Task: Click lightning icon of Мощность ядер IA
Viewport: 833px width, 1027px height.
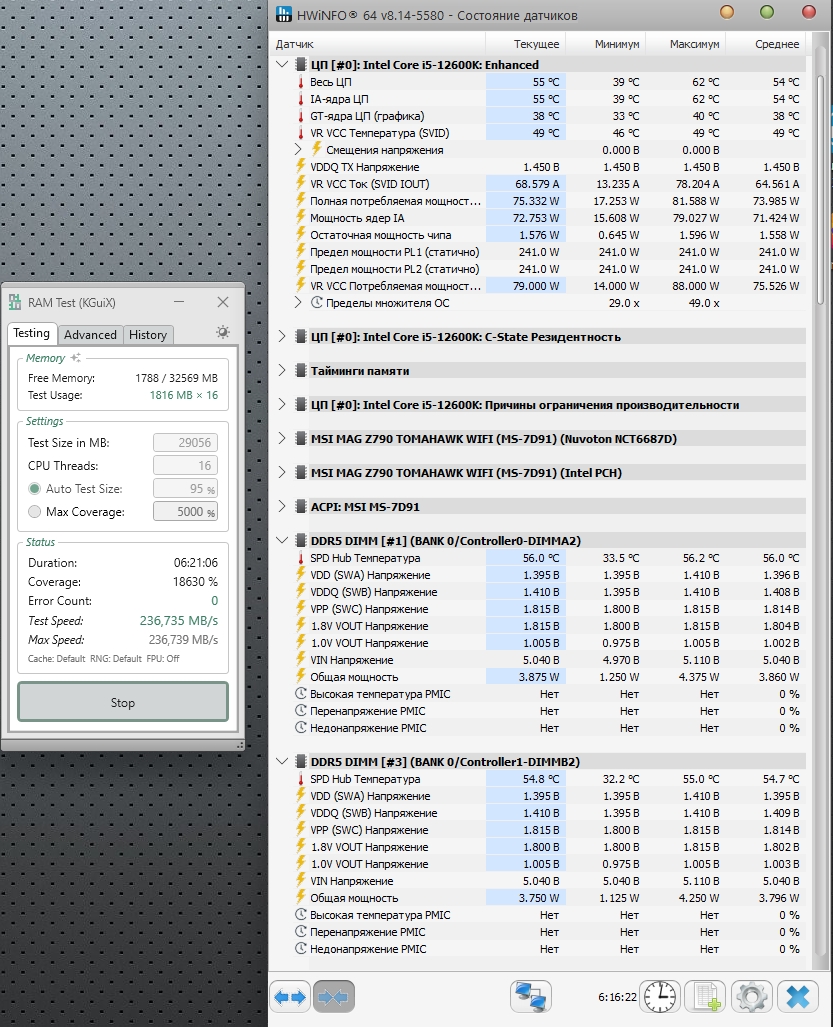Action: [301, 217]
